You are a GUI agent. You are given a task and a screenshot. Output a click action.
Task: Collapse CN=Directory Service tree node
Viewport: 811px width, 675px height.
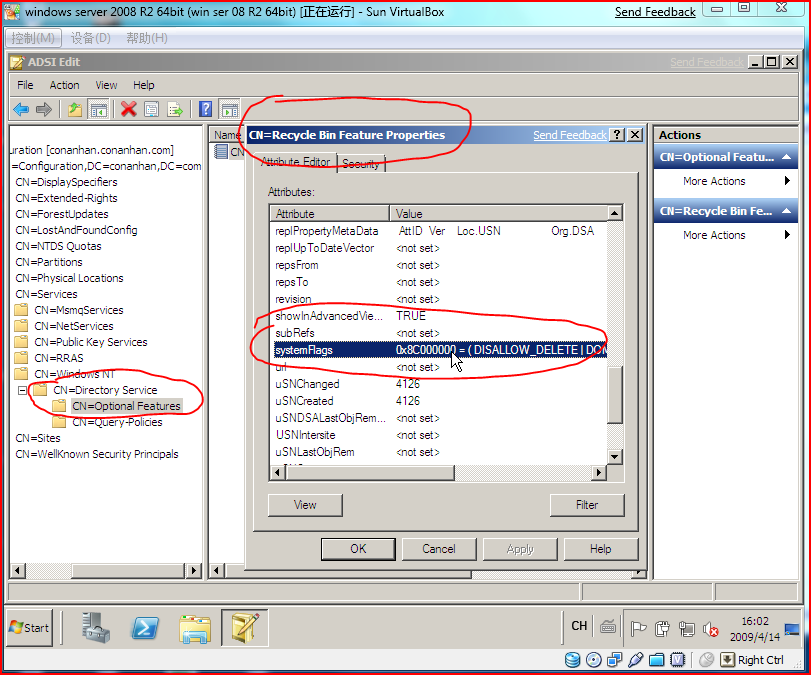click(x=22, y=390)
